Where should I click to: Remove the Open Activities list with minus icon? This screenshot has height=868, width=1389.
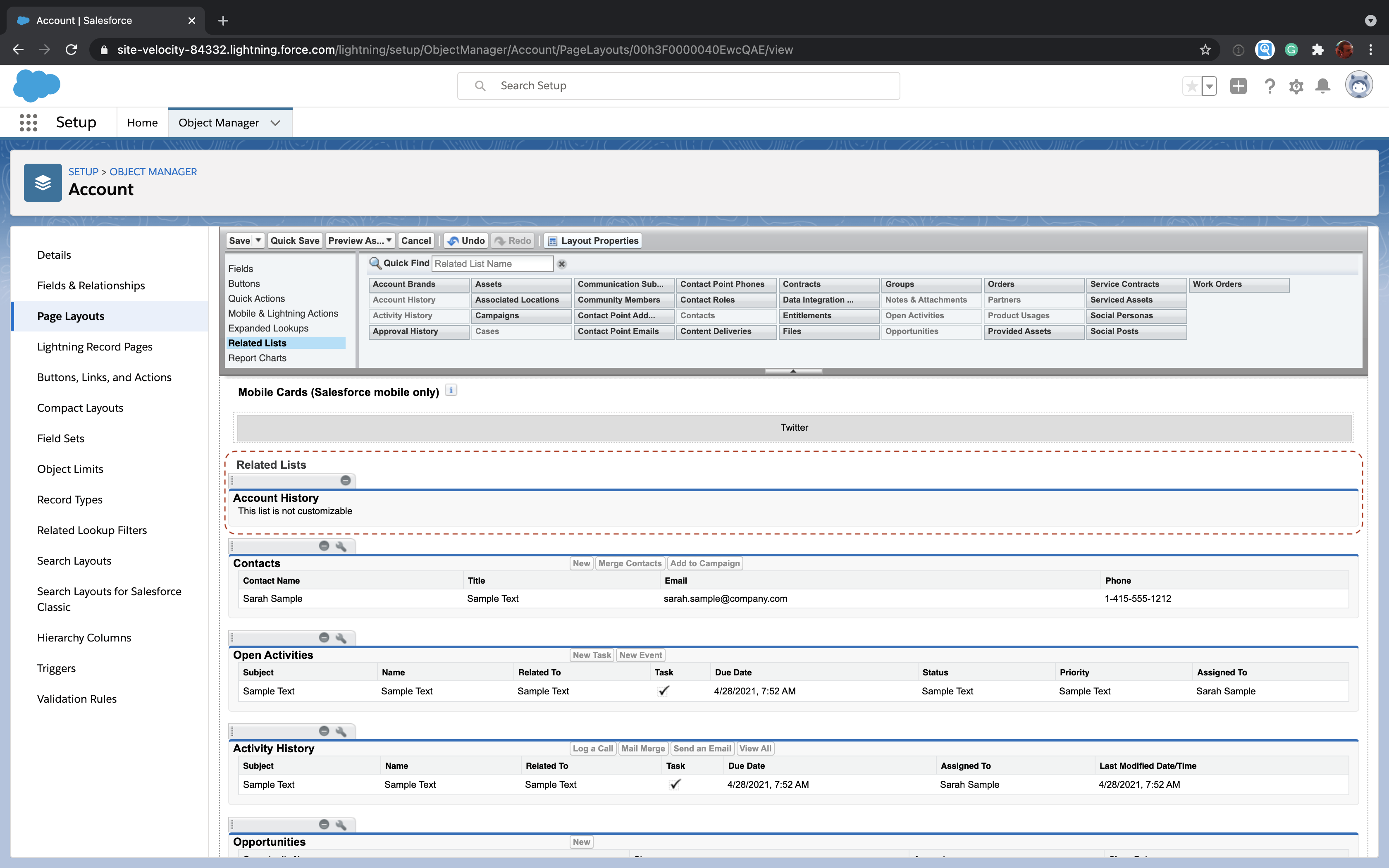[x=324, y=638]
